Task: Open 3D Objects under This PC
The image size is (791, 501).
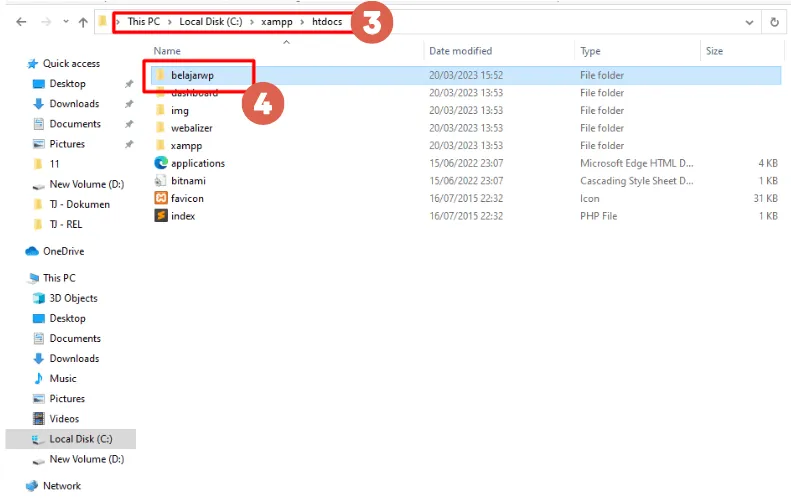Action: (73, 298)
